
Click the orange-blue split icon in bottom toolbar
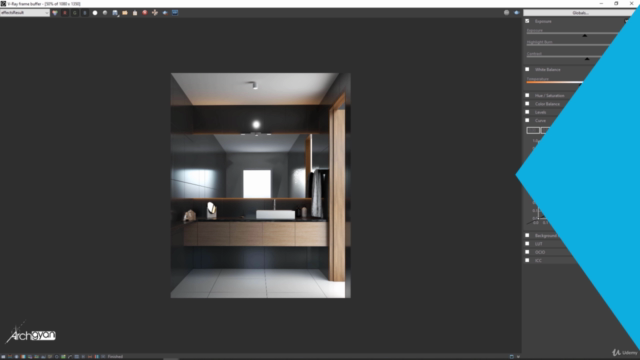point(23,357)
